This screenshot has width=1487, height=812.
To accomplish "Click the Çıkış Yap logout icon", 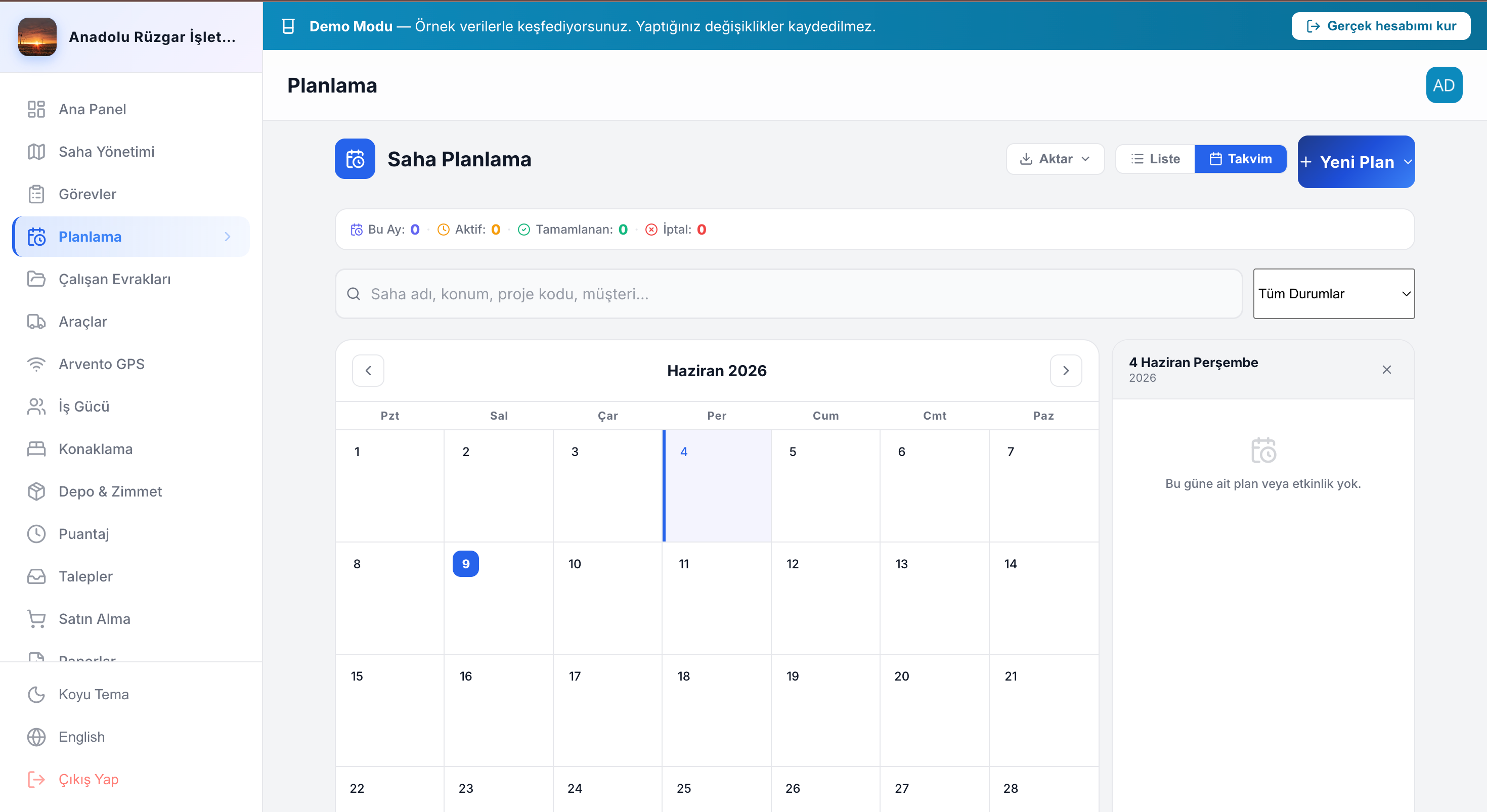I will [36, 779].
